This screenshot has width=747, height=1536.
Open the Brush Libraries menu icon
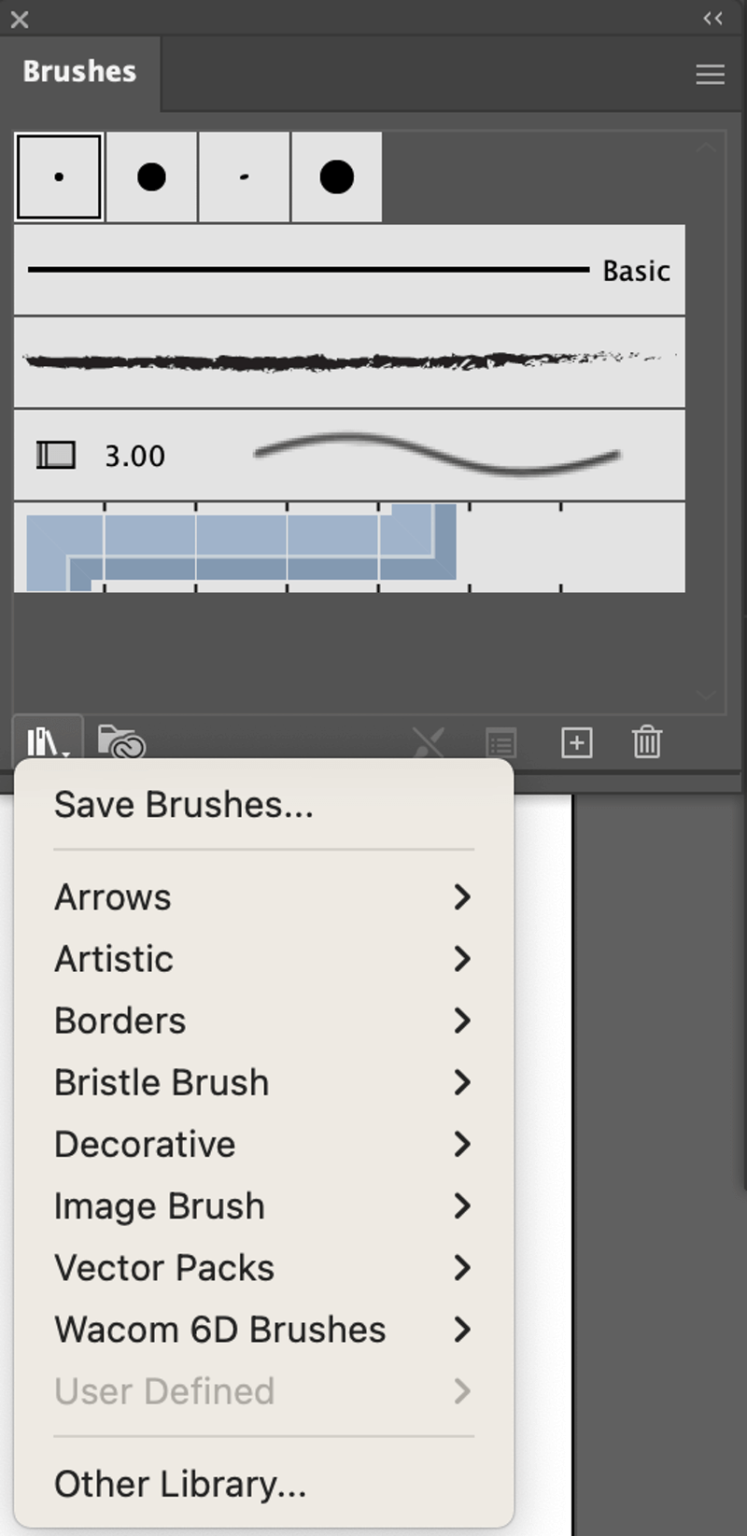[40, 742]
